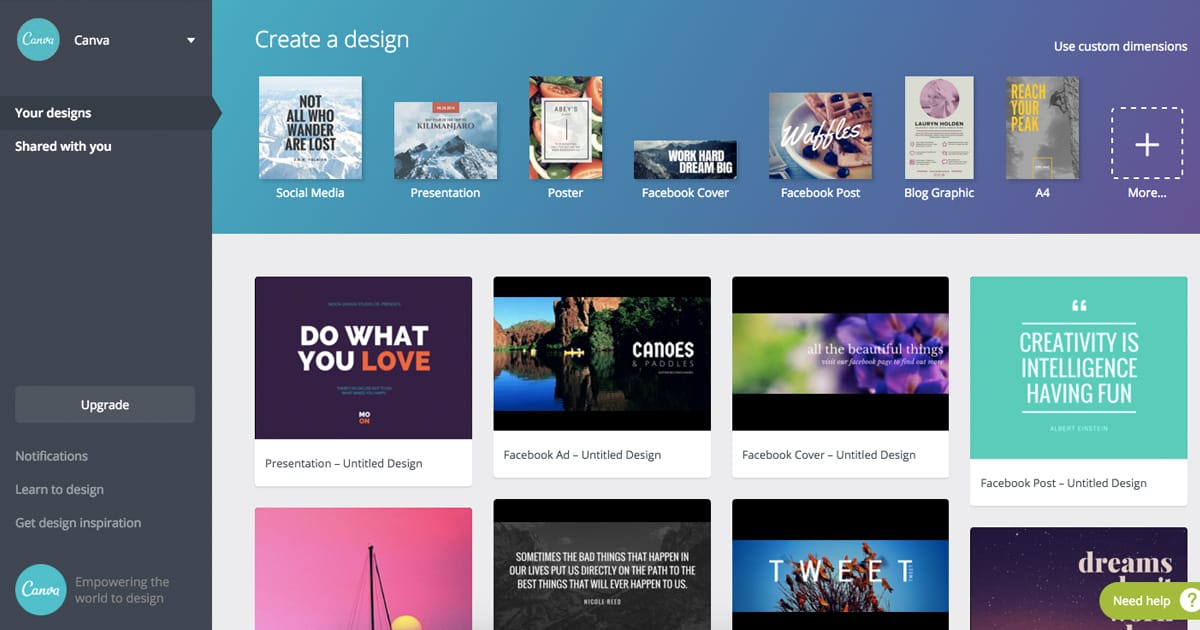The height and width of the screenshot is (630, 1200).
Task: Choose the Facebook Cover design type
Action: coord(685,160)
